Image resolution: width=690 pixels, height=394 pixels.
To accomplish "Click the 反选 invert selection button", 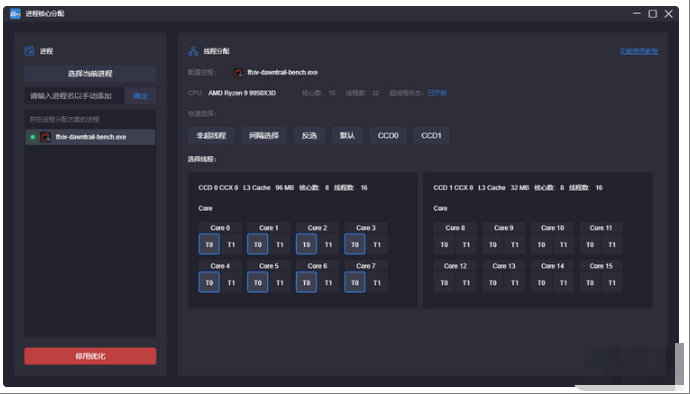I will coord(309,136).
